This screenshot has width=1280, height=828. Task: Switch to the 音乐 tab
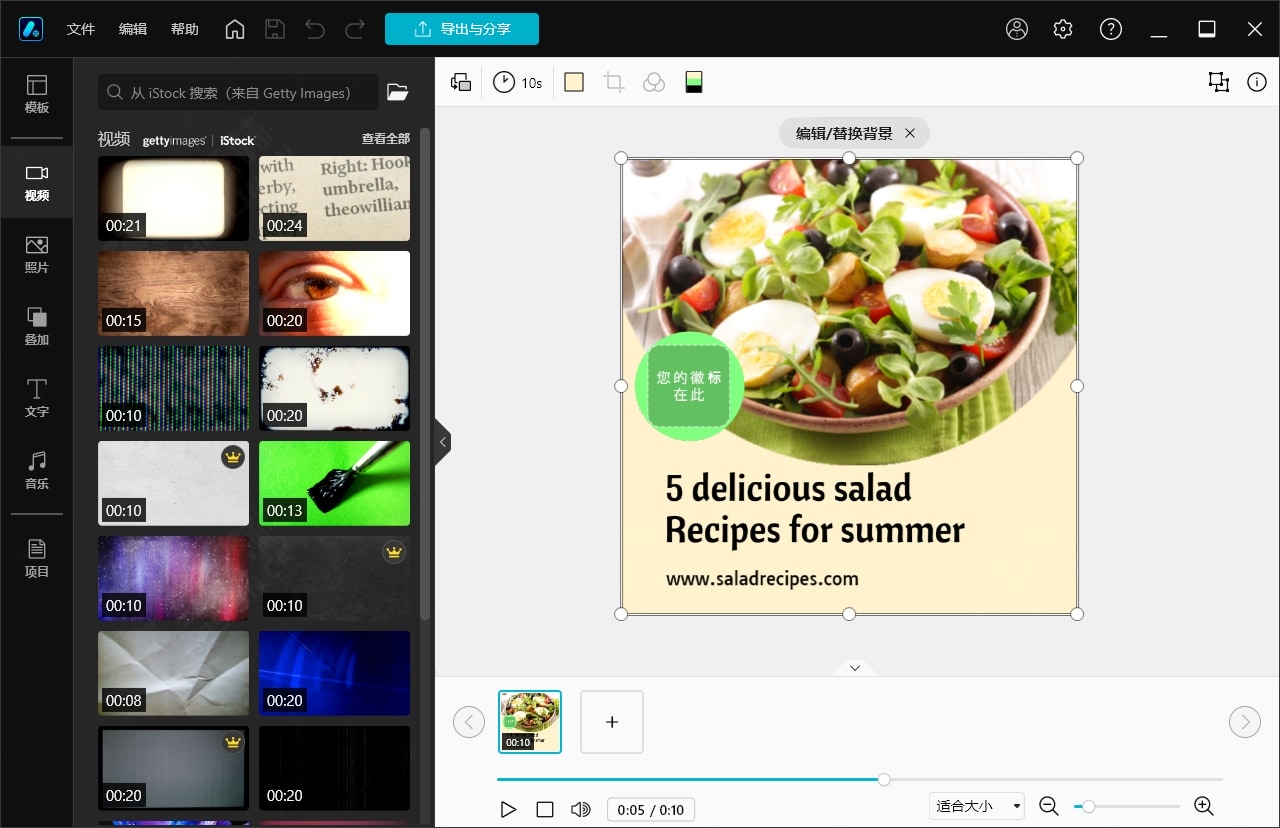pyautogui.click(x=37, y=470)
